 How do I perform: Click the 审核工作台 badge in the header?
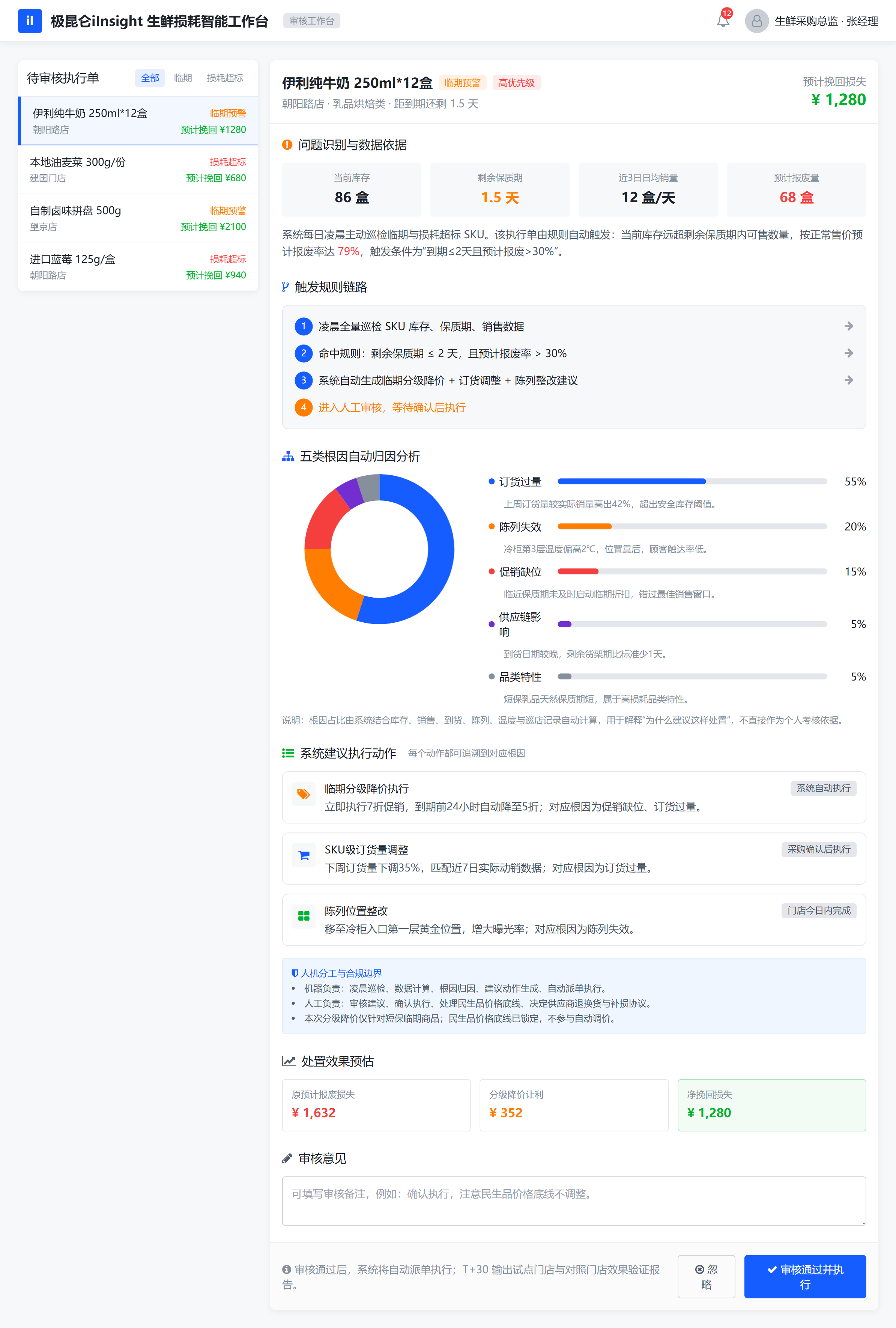click(311, 21)
